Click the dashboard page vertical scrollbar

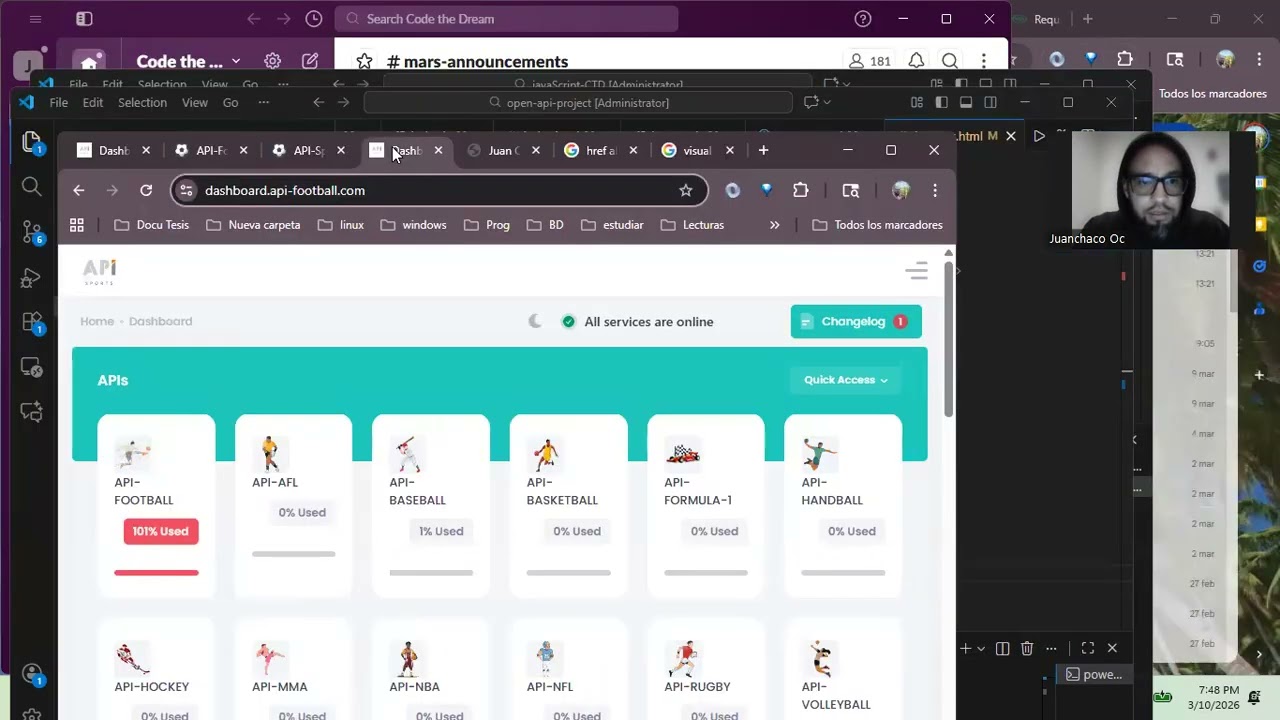click(949, 341)
